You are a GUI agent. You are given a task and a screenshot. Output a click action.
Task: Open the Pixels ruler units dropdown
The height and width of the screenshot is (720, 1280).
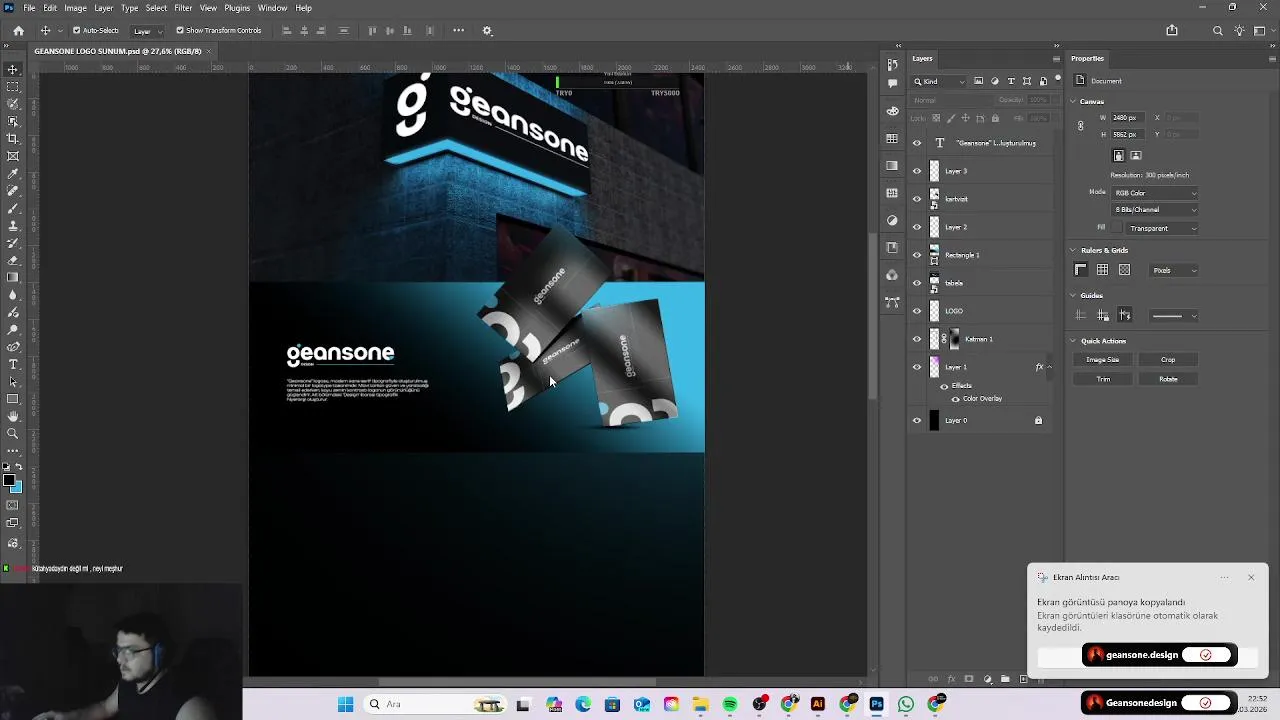tap(1173, 270)
